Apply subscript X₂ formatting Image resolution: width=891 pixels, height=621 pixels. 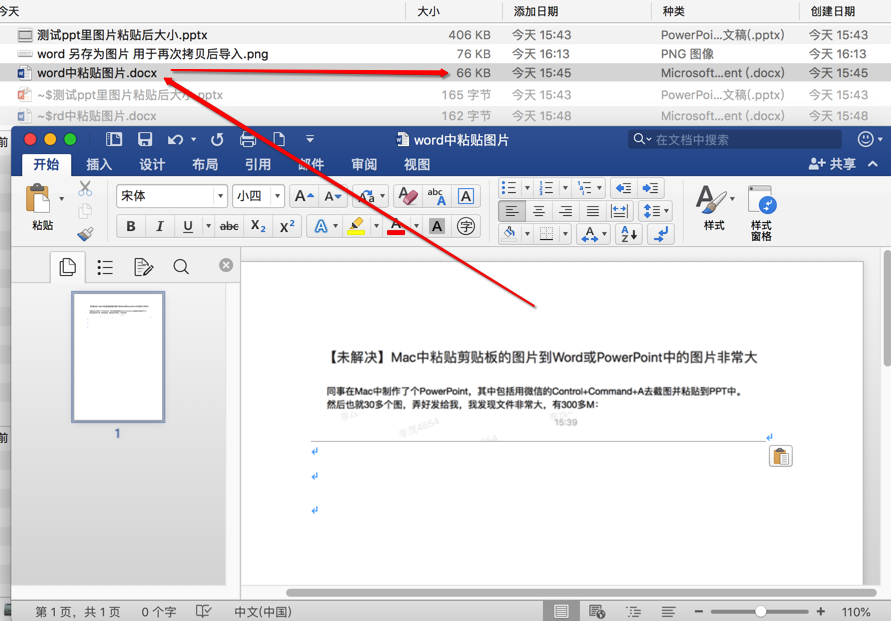point(258,226)
